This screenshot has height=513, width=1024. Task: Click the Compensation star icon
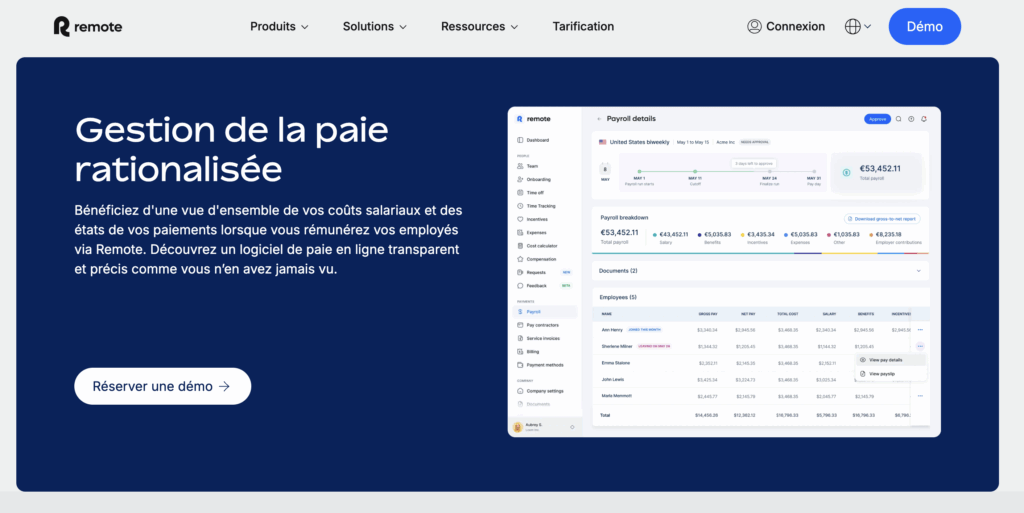pos(520,259)
